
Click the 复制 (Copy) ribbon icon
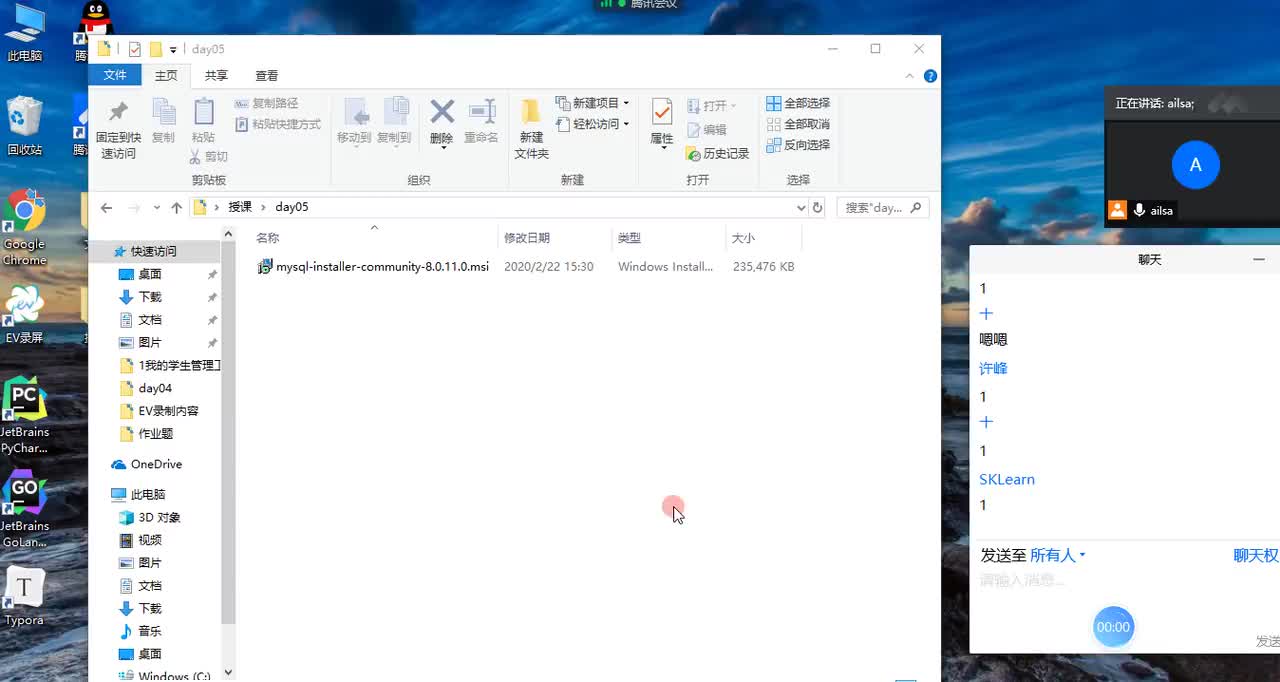click(x=163, y=120)
